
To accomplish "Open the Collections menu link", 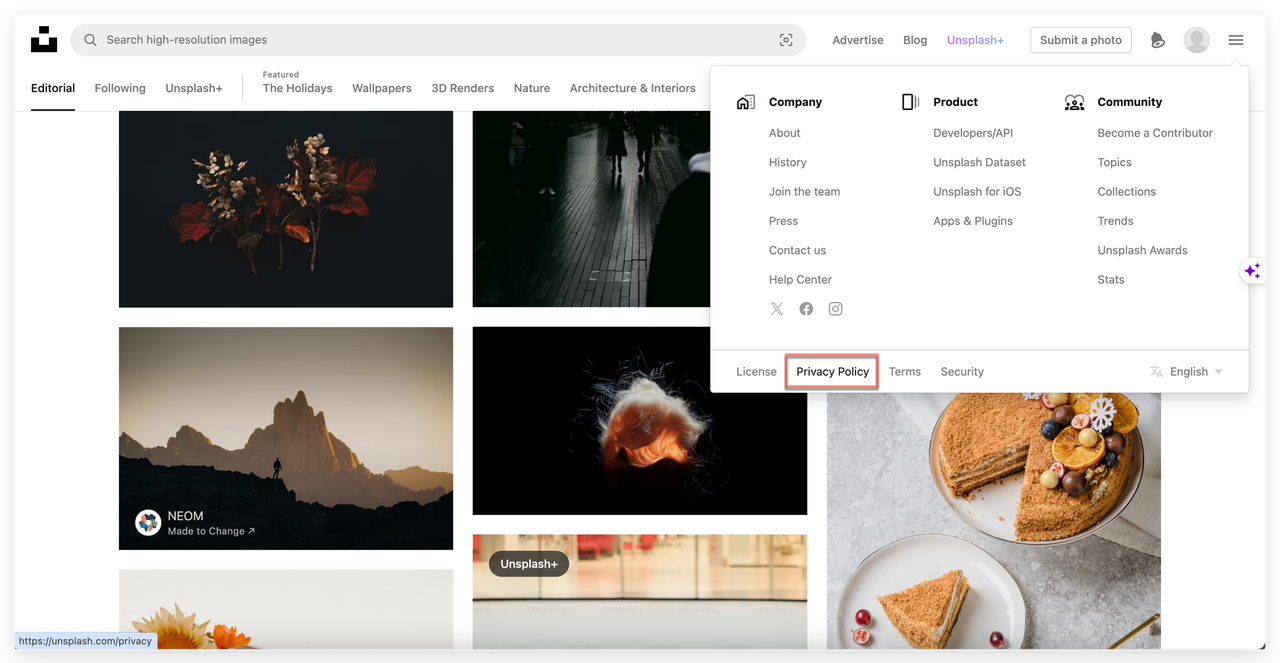I will 1126,191.
